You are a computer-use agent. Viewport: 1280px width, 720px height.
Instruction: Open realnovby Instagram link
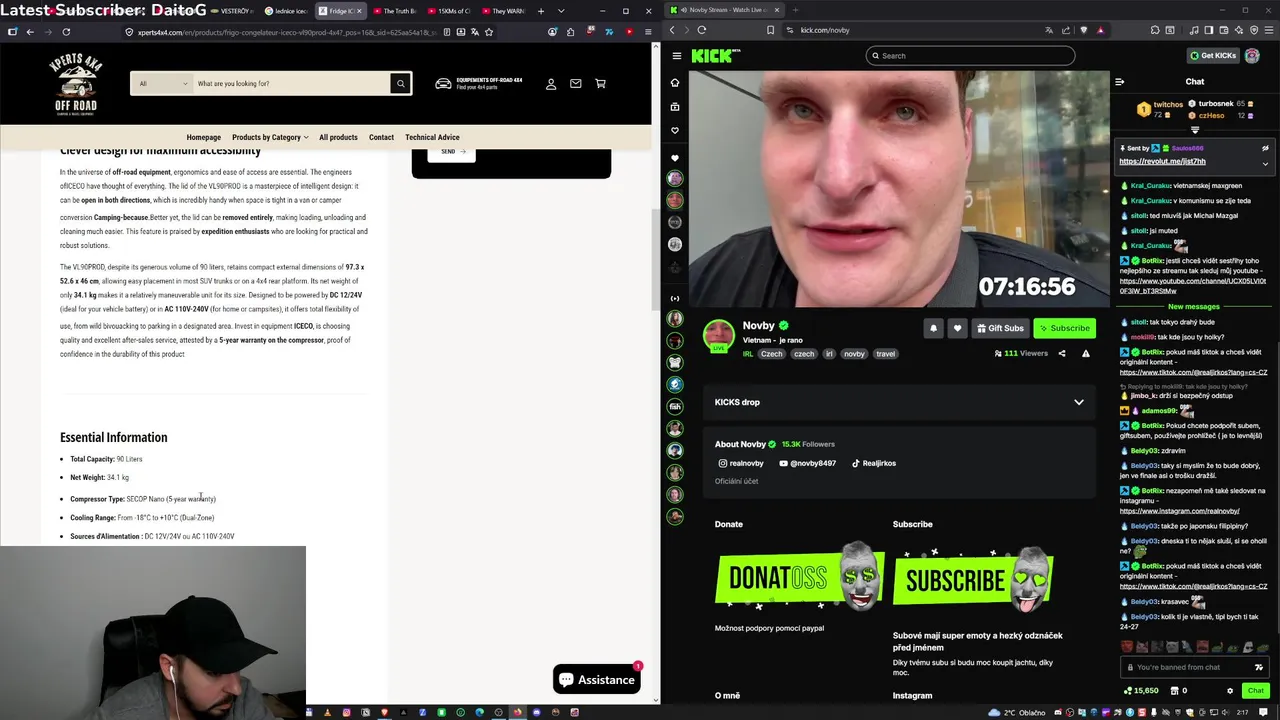741,463
